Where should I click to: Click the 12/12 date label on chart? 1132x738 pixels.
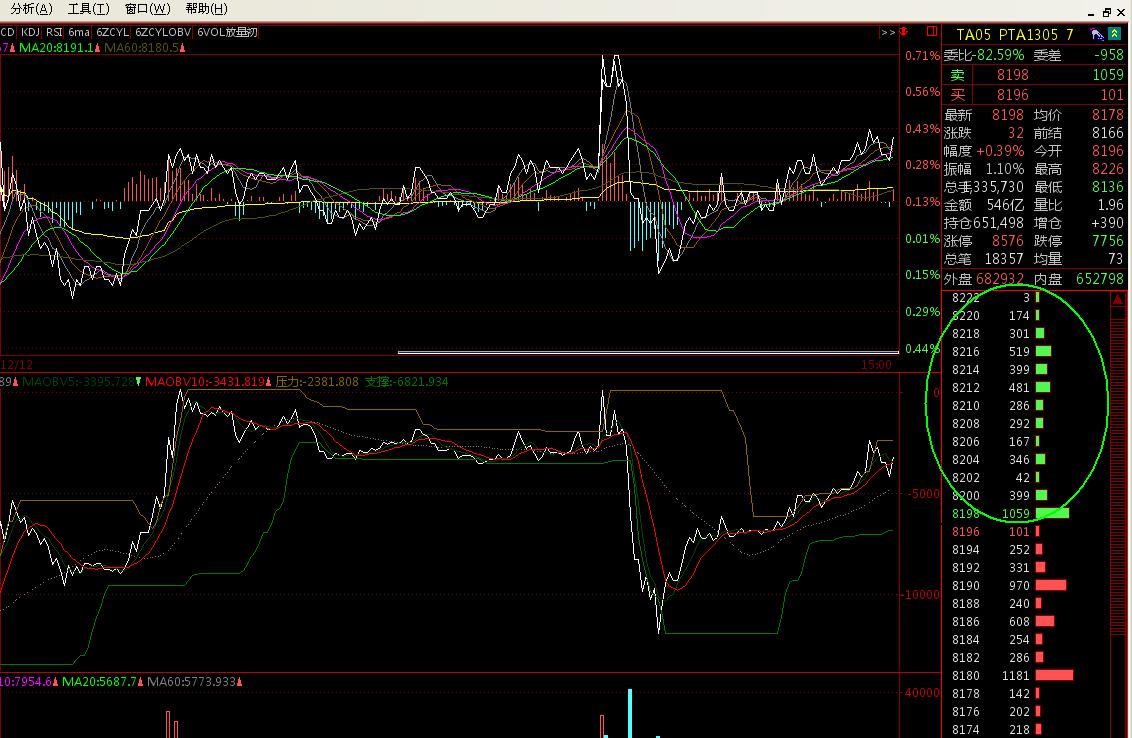(x=17, y=365)
